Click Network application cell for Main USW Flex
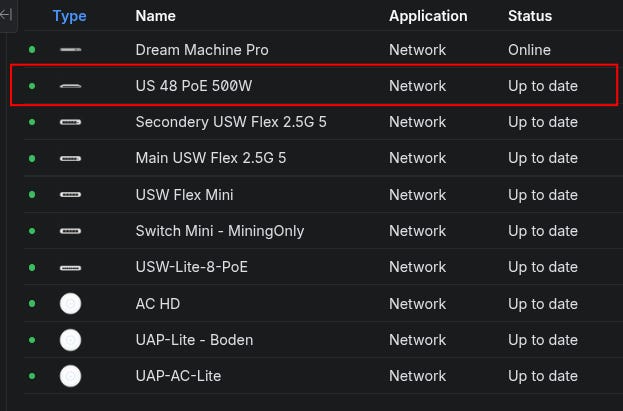The height and width of the screenshot is (411, 623). (x=418, y=158)
